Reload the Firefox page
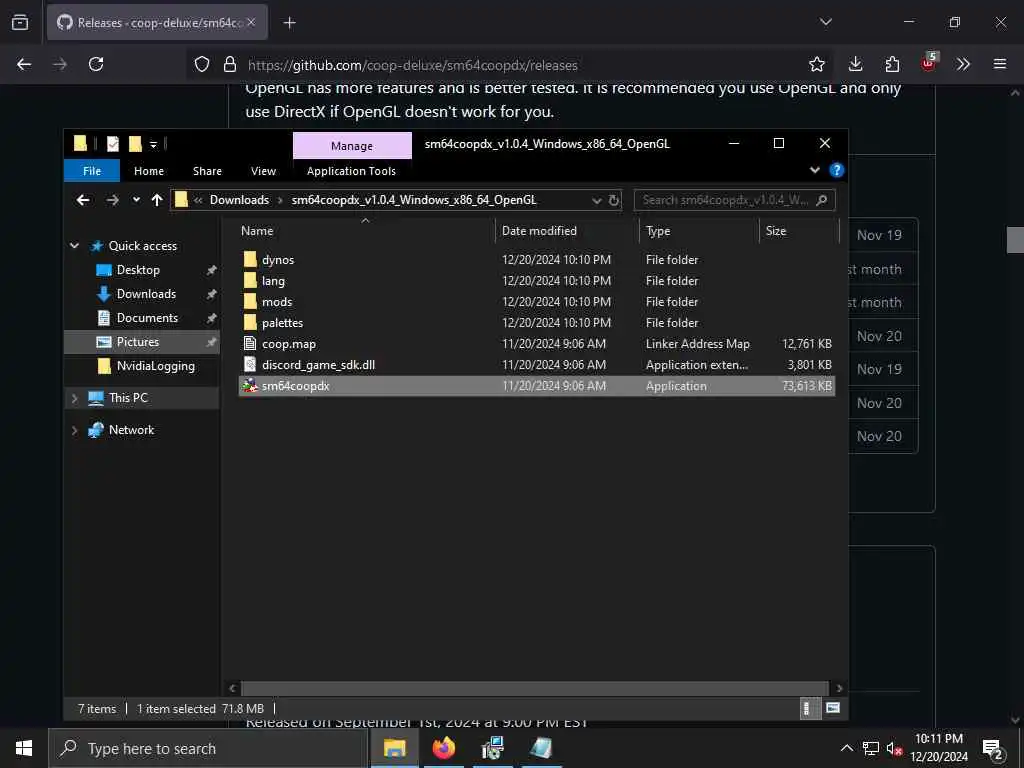This screenshot has height=768, width=1024. [96, 64]
